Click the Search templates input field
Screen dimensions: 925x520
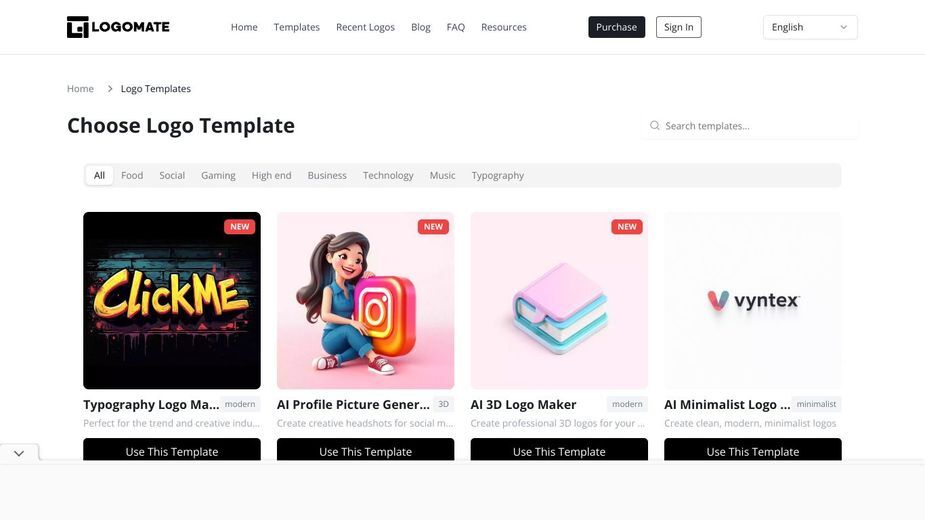pos(749,126)
